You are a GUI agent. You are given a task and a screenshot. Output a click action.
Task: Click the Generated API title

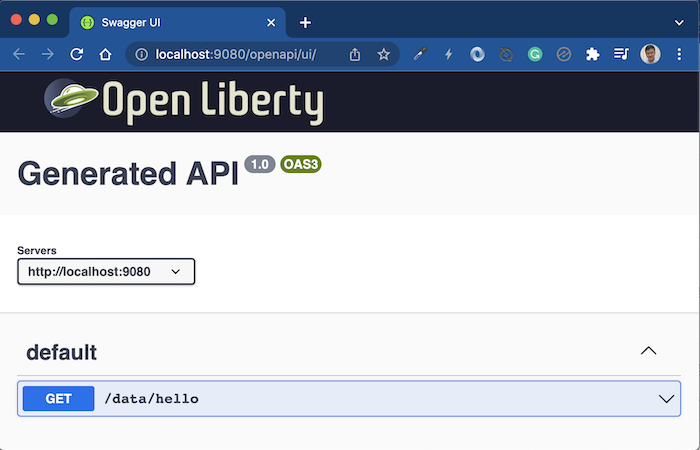pyautogui.click(x=128, y=174)
